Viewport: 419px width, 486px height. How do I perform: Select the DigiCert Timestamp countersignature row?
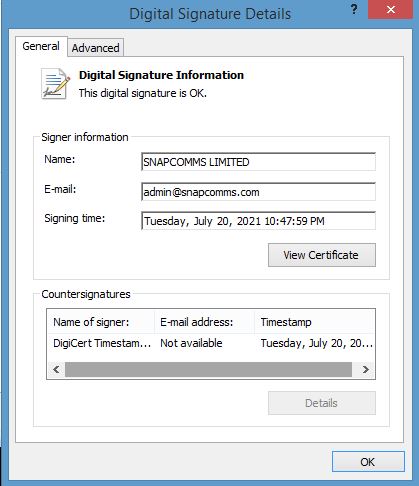point(211,343)
